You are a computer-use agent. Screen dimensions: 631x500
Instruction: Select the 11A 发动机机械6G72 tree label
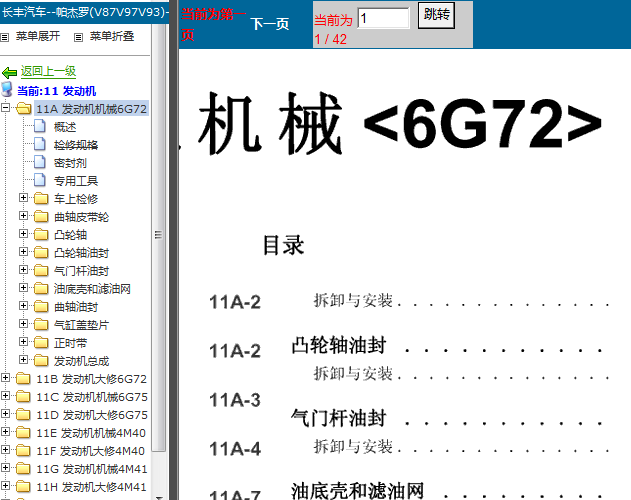click(91, 109)
